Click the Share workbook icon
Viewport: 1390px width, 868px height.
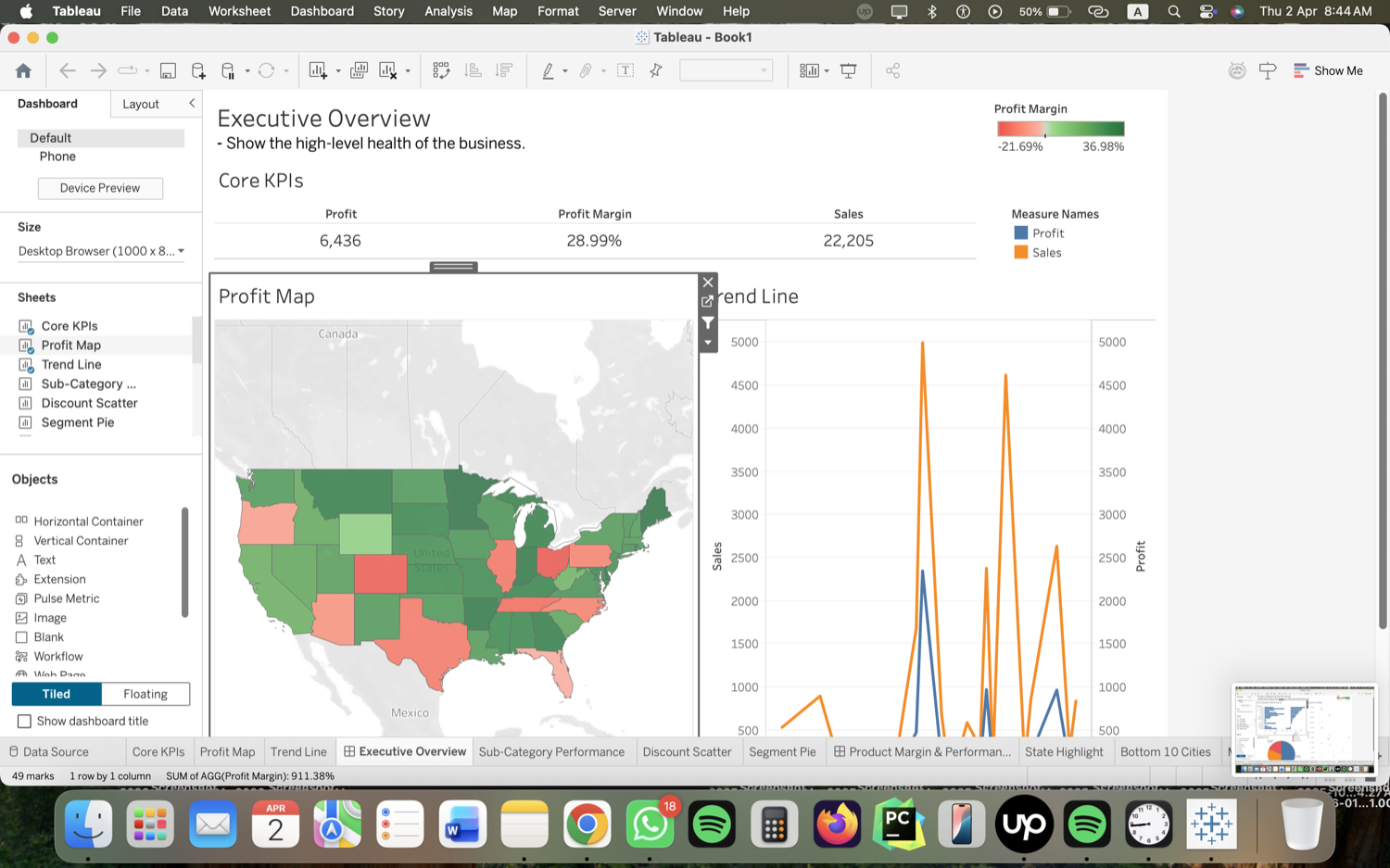892,70
